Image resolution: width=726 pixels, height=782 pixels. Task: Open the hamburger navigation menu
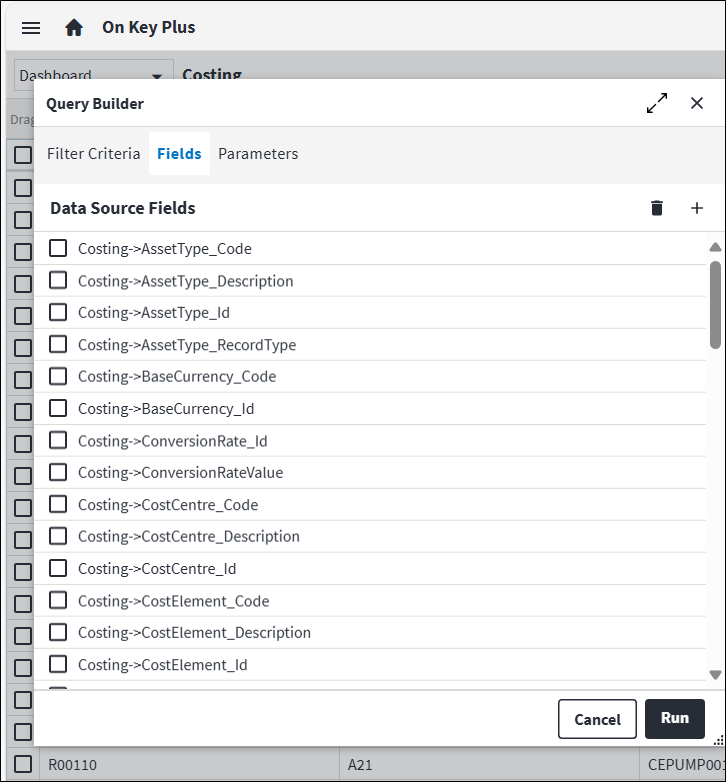tap(31, 28)
